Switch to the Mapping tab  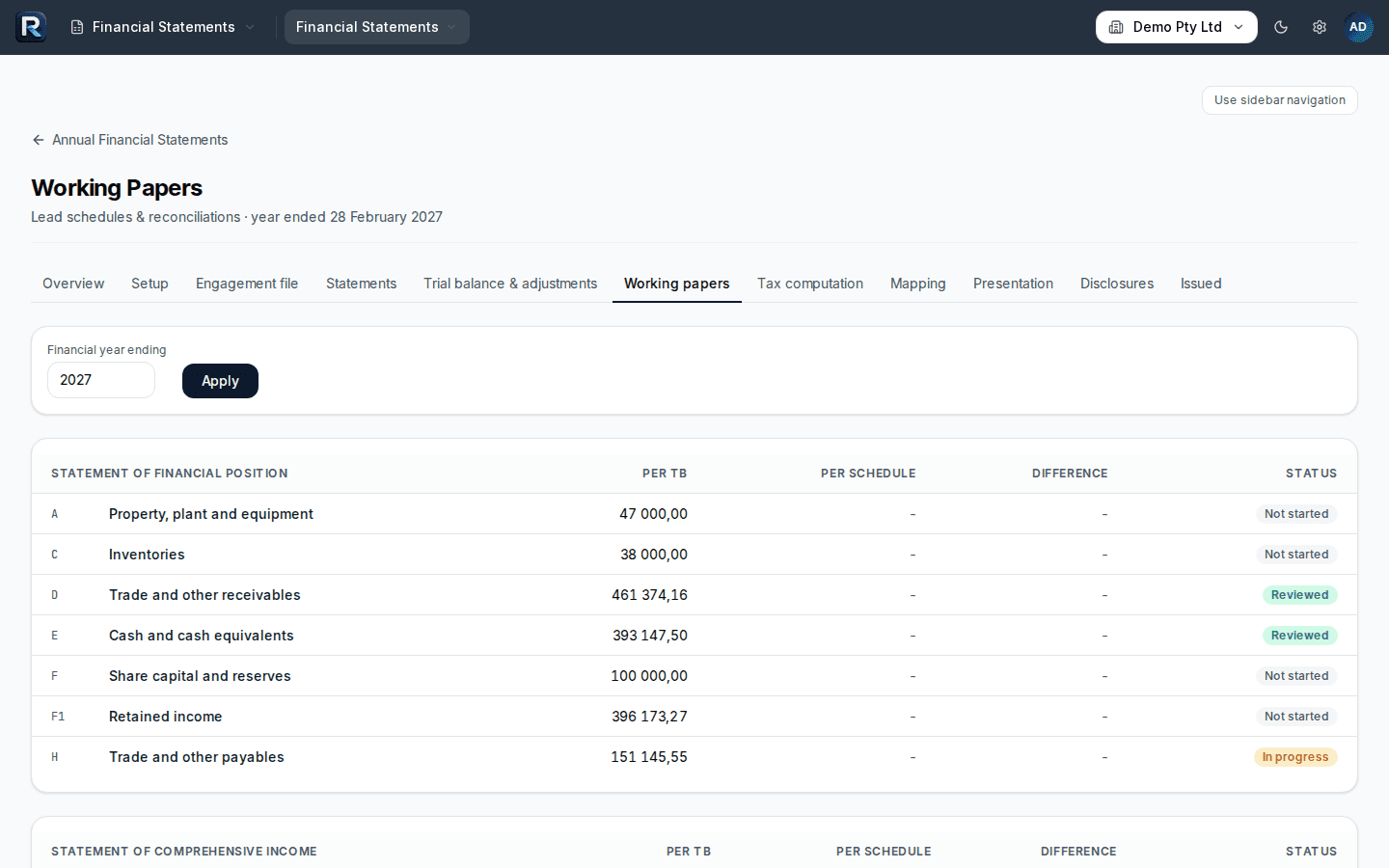pos(918,284)
